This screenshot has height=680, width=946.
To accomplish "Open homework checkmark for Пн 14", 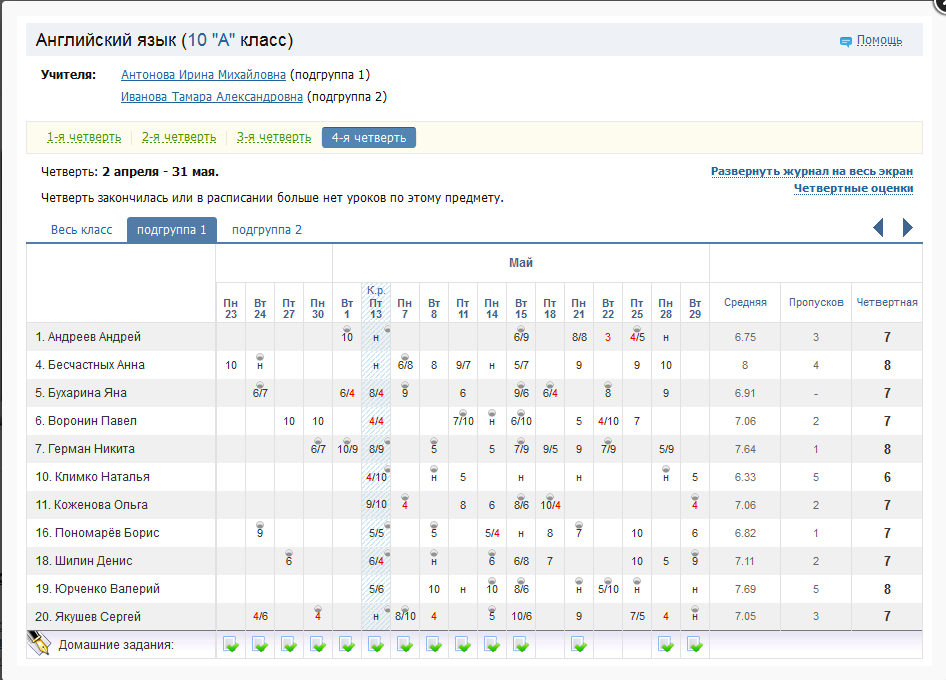I will point(492,645).
